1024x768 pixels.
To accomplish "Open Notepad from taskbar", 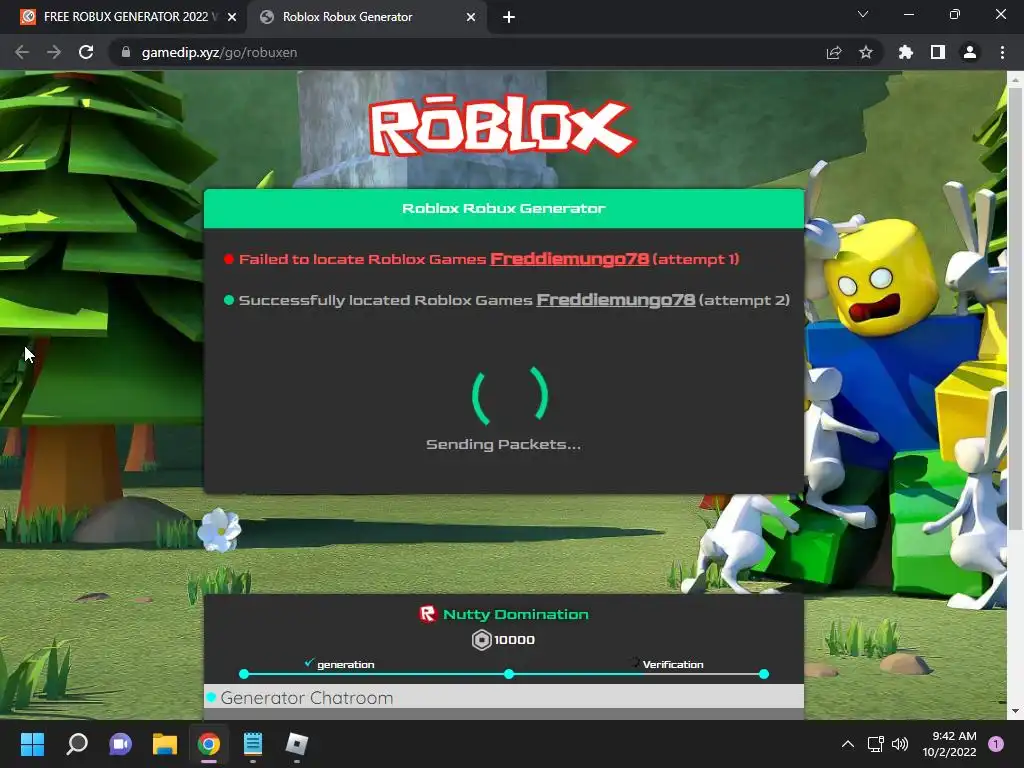I will click(253, 744).
